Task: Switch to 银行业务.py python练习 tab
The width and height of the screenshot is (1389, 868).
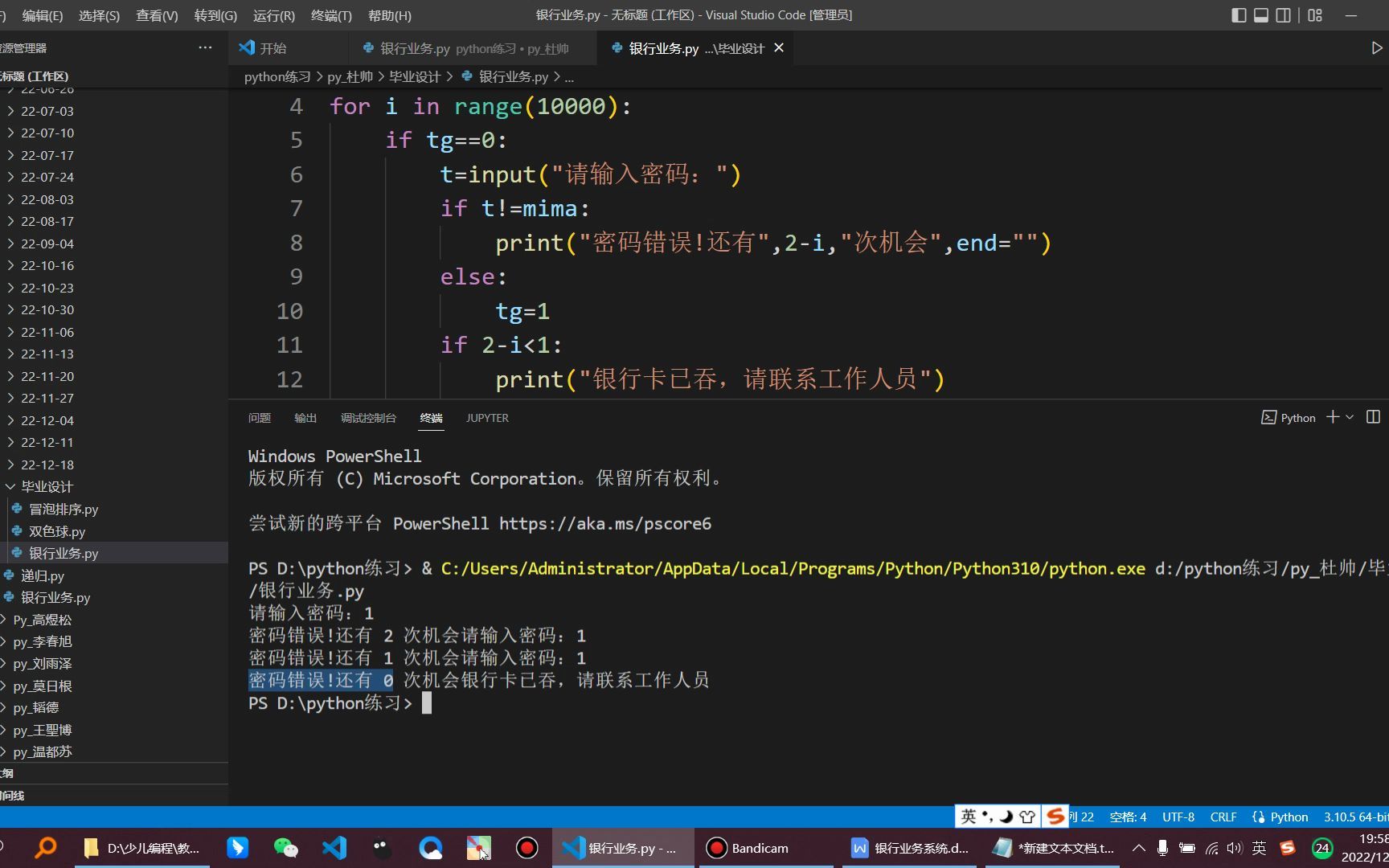Action: [x=473, y=48]
